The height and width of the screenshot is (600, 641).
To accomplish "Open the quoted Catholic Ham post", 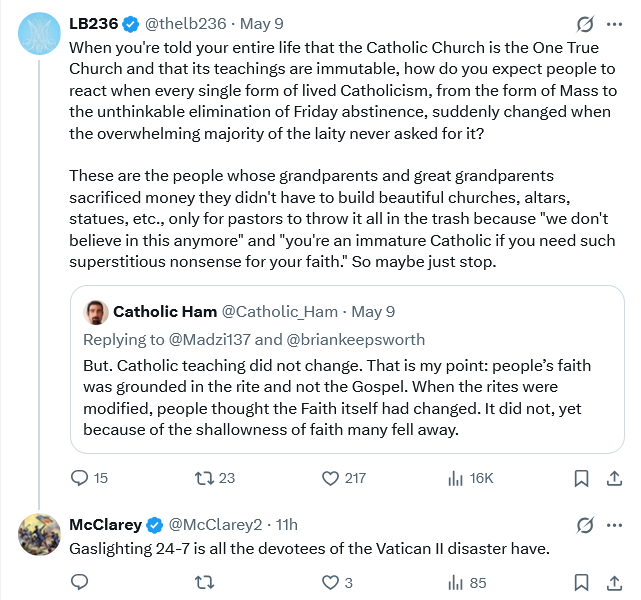I will pos(347,369).
